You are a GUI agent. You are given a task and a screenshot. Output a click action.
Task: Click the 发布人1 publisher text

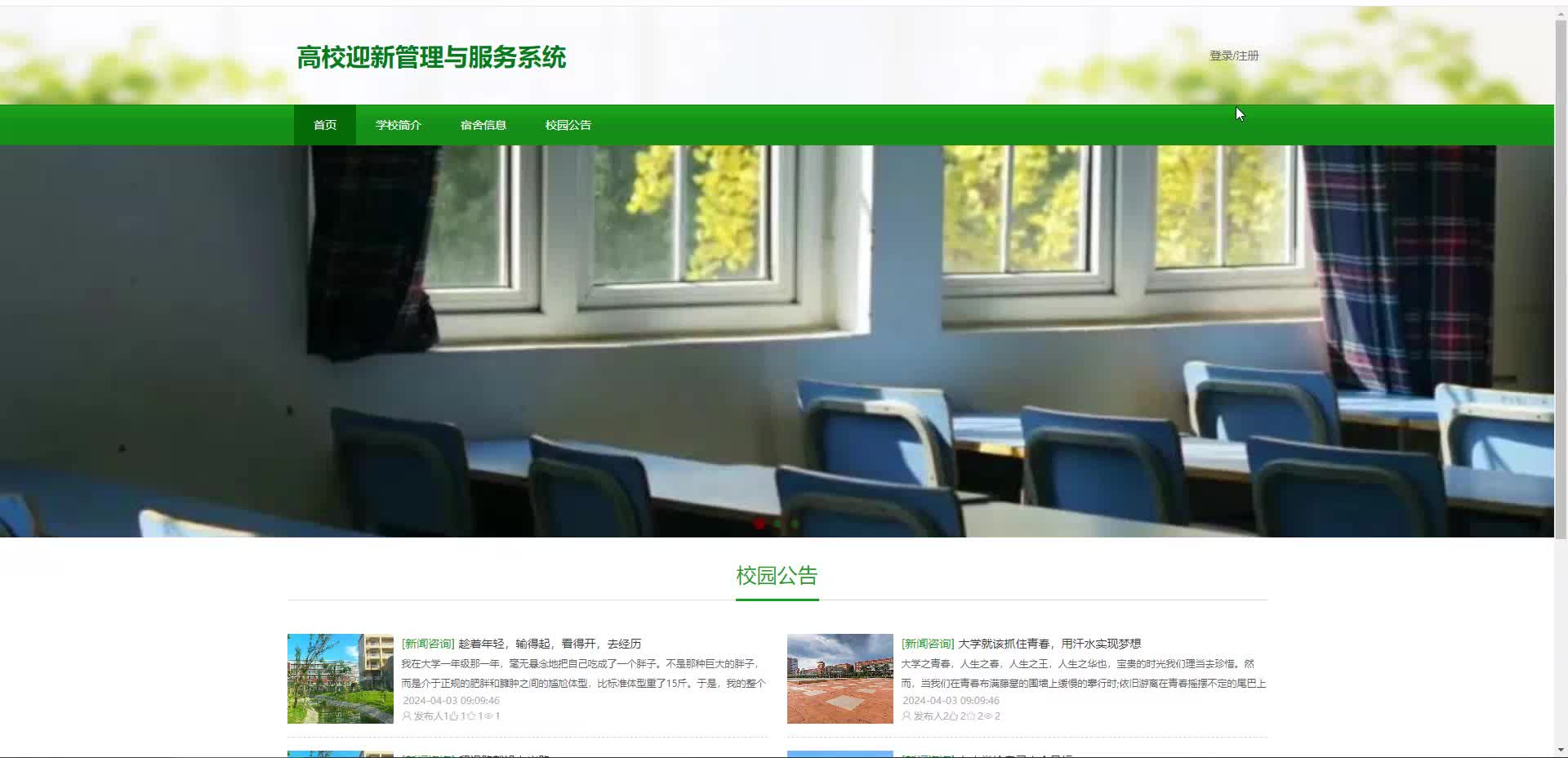pos(430,716)
